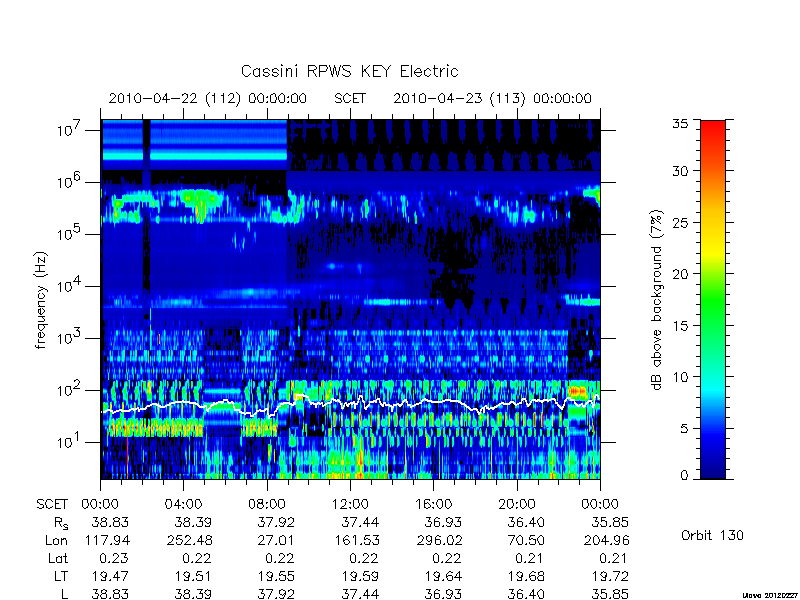Click the LT value 19.68
The height and width of the screenshot is (600, 800).
(527, 577)
